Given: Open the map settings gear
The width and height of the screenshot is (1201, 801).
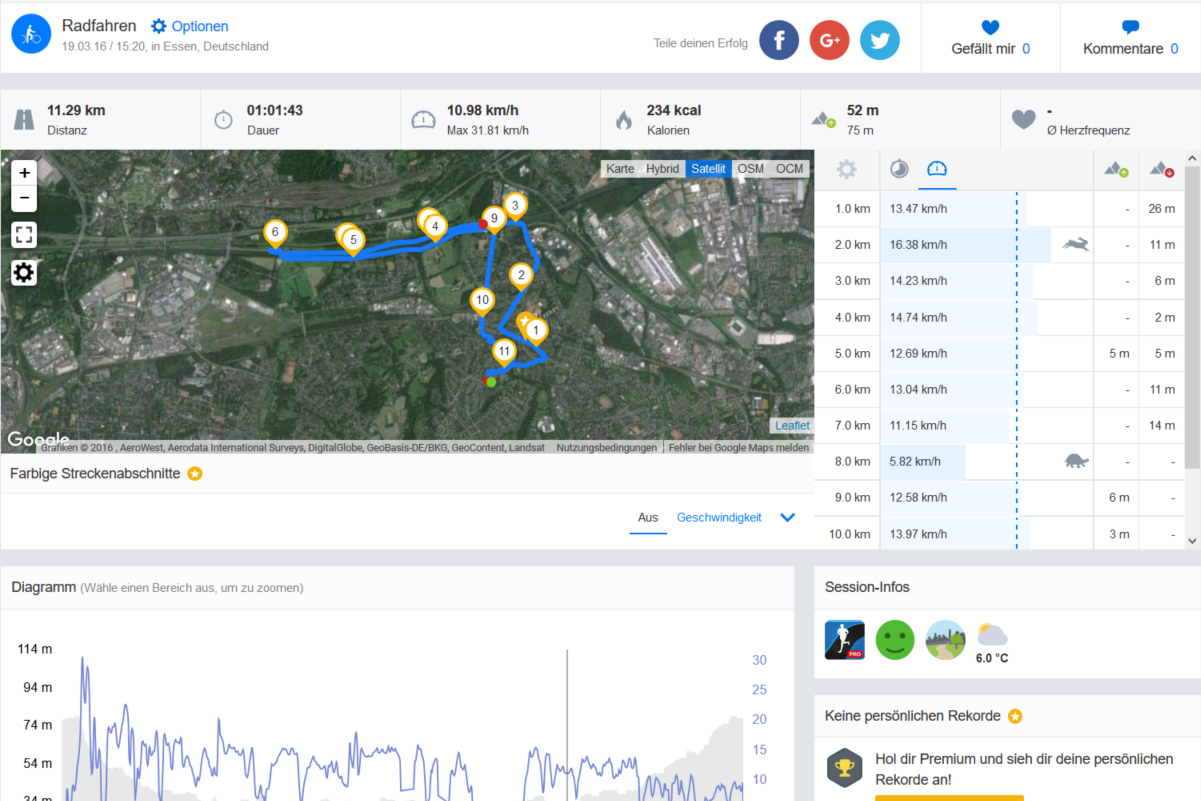Looking at the screenshot, I should [x=24, y=273].
